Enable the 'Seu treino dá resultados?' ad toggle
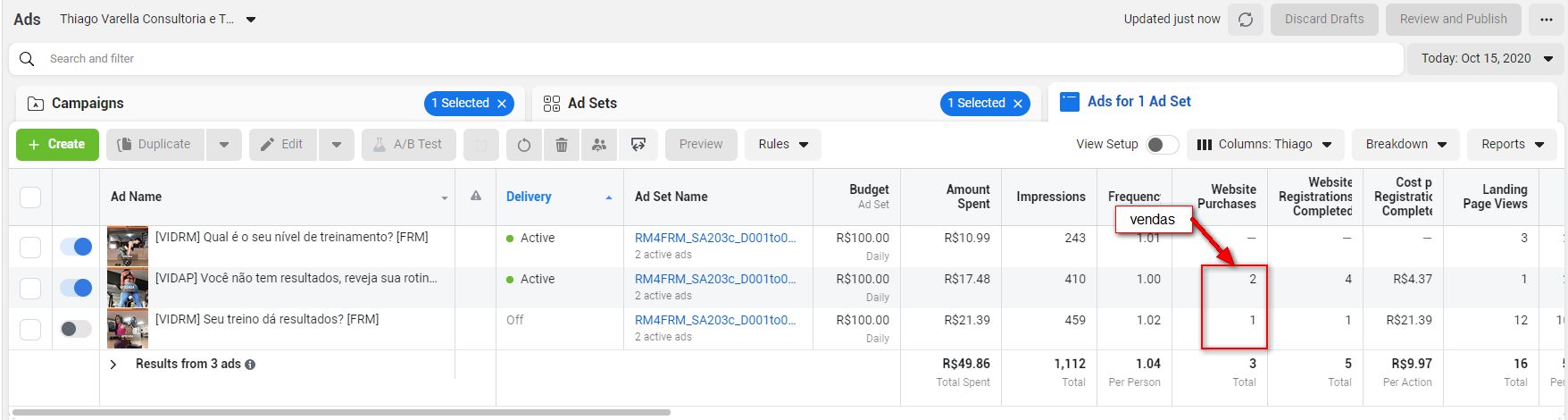 [x=76, y=329]
